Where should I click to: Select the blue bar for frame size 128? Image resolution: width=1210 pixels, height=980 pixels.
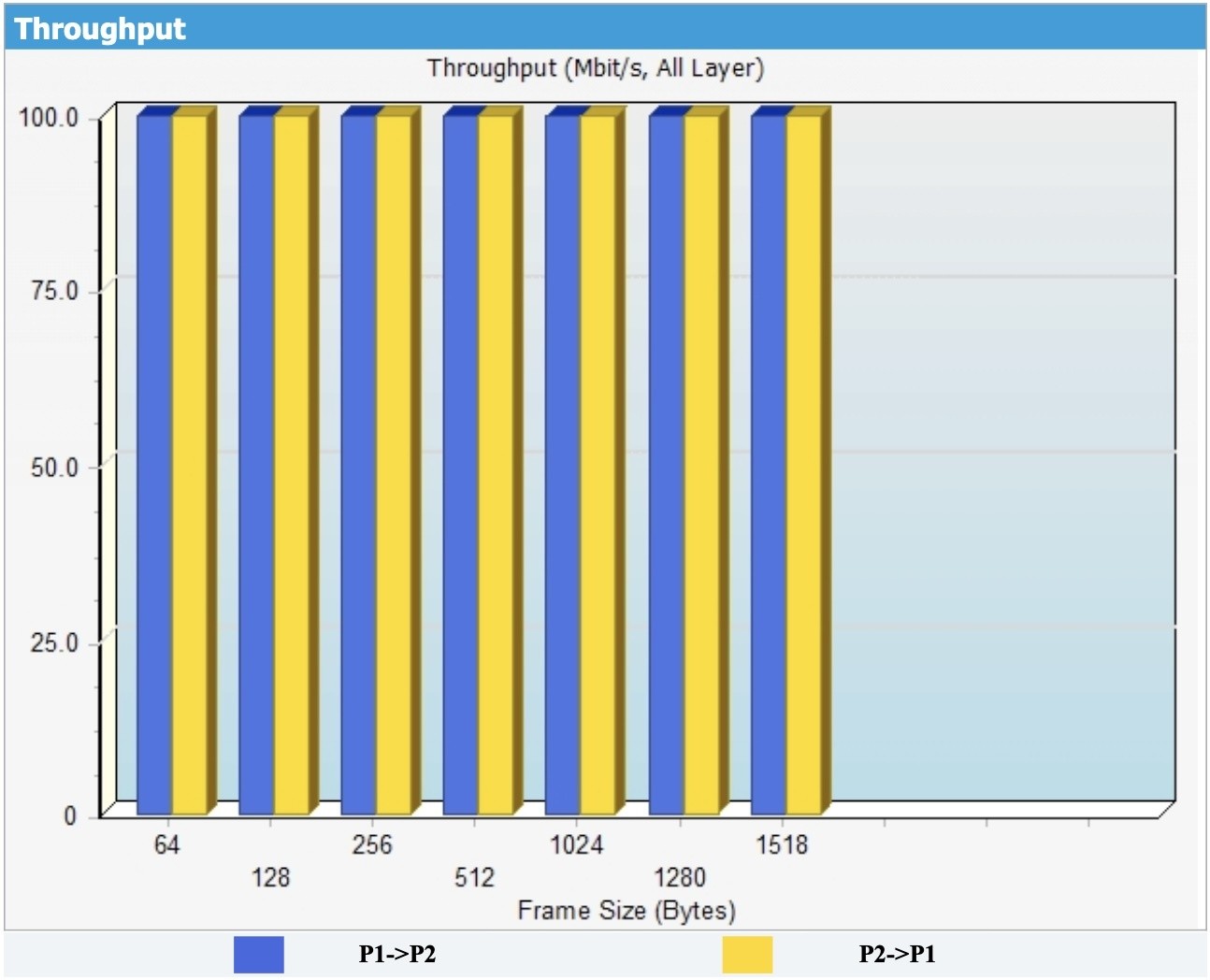[256, 465]
